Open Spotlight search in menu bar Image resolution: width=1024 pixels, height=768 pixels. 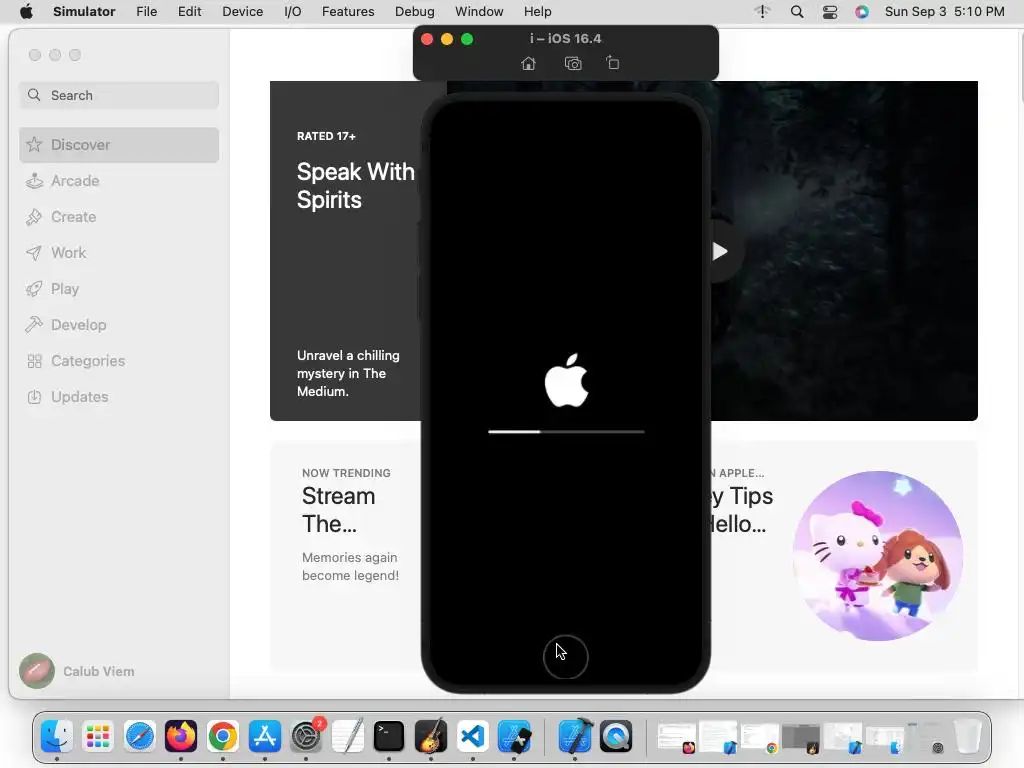coord(797,12)
